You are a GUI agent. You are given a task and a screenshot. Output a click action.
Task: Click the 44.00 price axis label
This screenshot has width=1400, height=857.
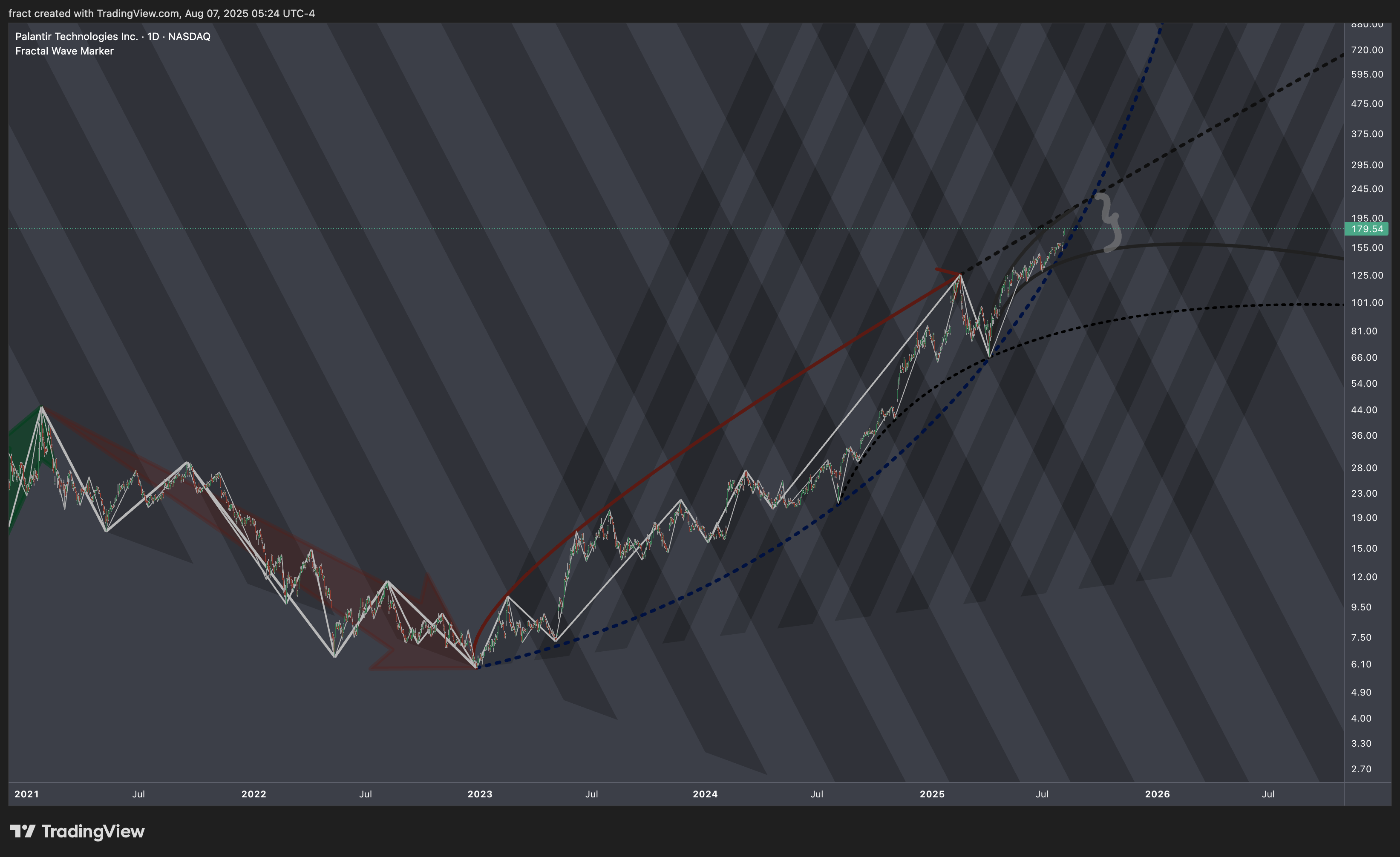[x=1364, y=410]
